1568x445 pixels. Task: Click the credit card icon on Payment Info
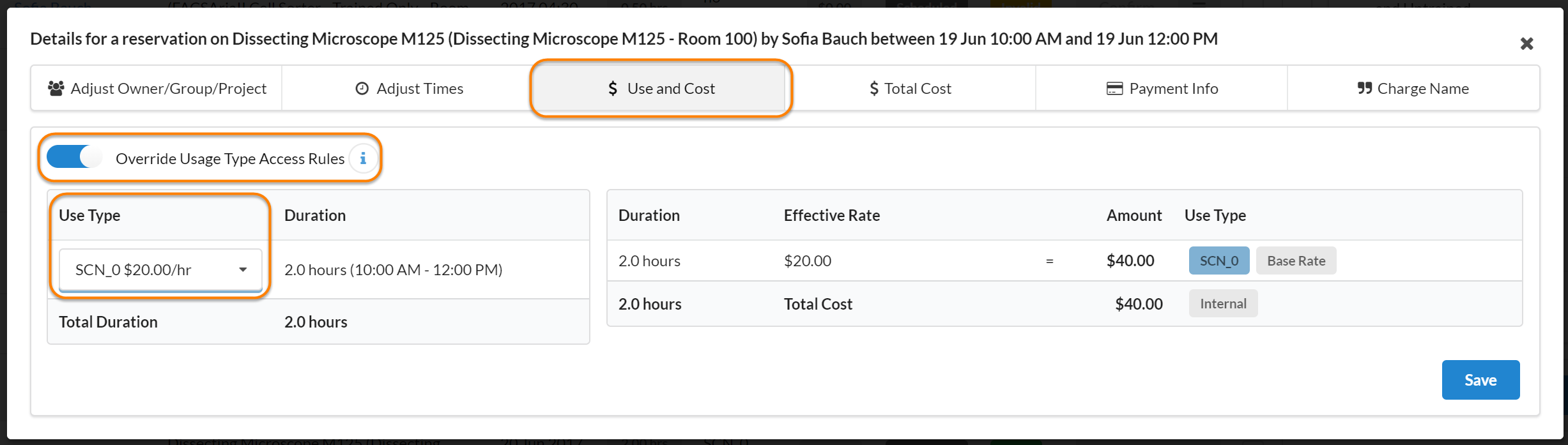[x=1114, y=89]
